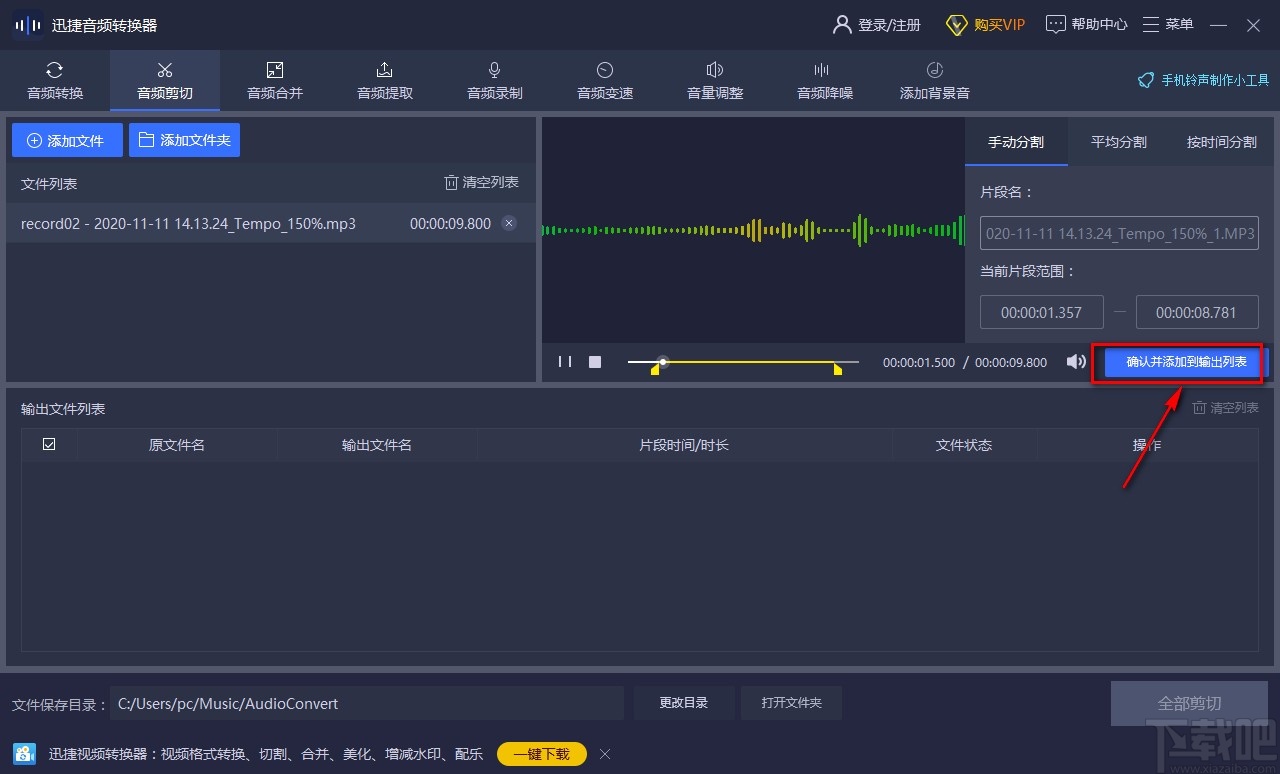
Task: Select the 音频合并 merge tool
Action: tap(274, 80)
